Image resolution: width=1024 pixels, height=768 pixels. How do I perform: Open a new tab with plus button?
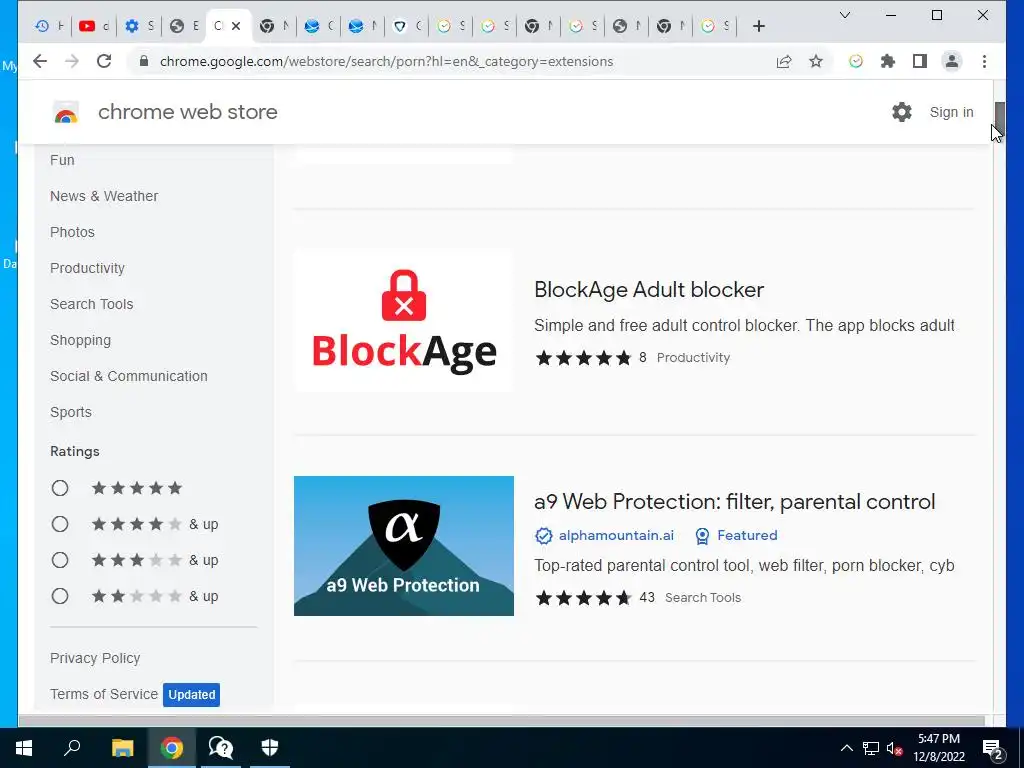(758, 26)
